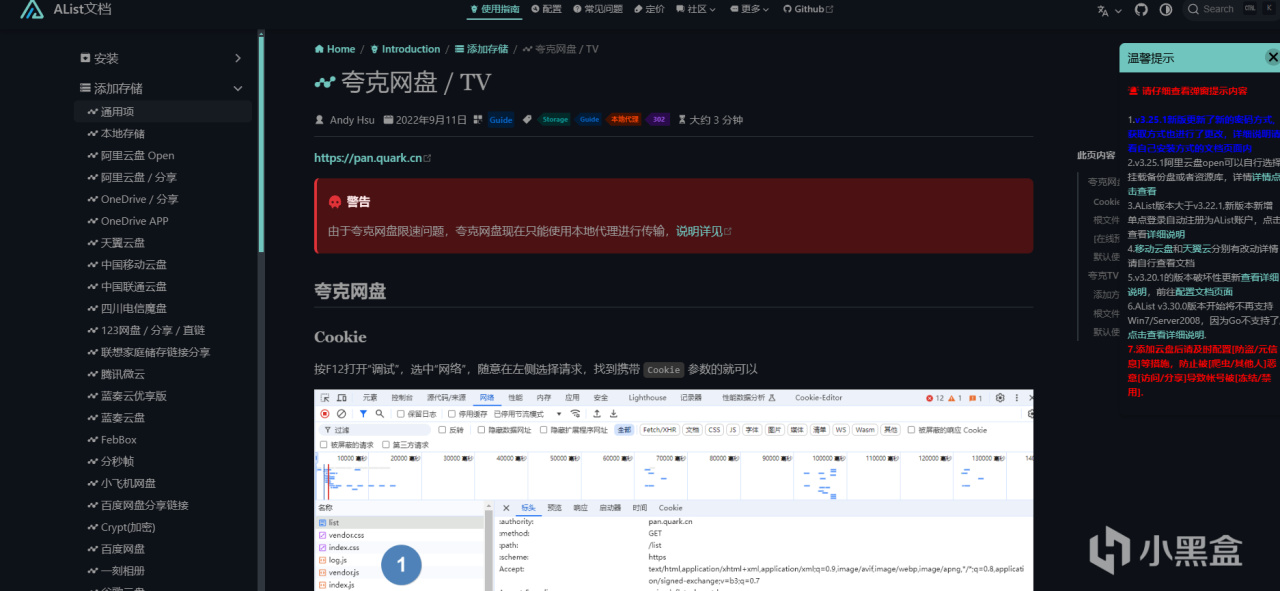The image size is (1280, 591).
Task: Expand the language dropdown arrow
Action: [1117, 10]
